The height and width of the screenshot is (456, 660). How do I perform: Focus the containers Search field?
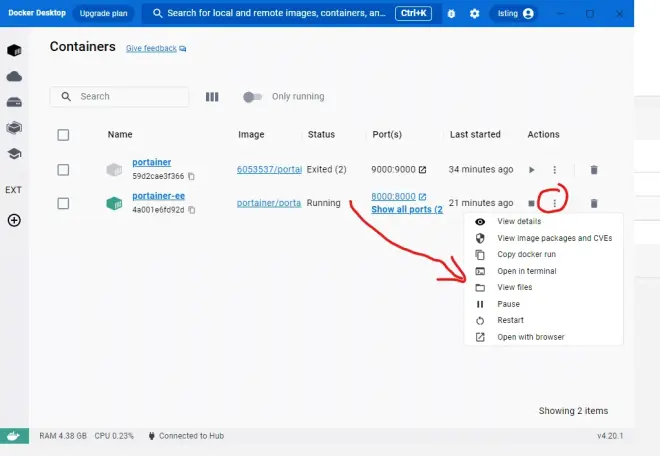(120, 96)
